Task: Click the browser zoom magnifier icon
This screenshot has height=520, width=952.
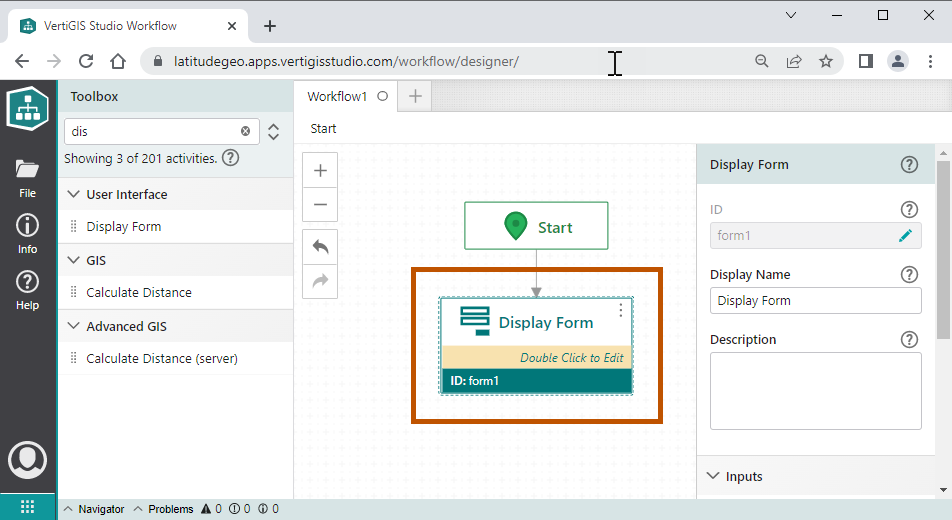Action: point(761,61)
